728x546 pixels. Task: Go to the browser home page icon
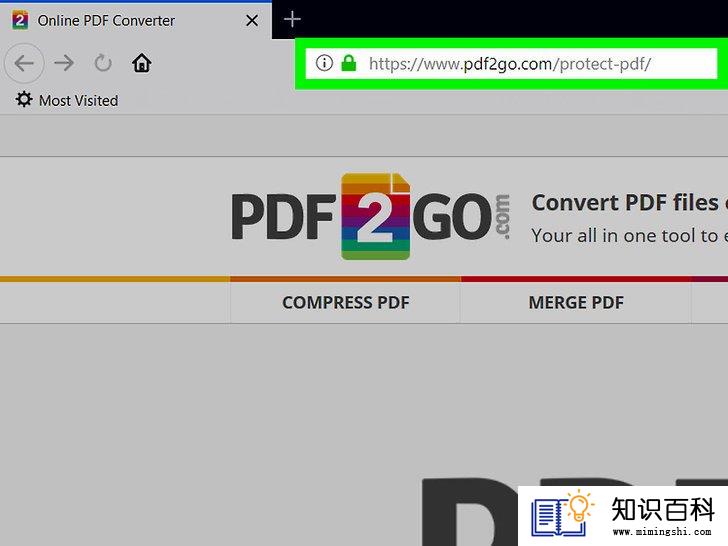[x=142, y=63]
